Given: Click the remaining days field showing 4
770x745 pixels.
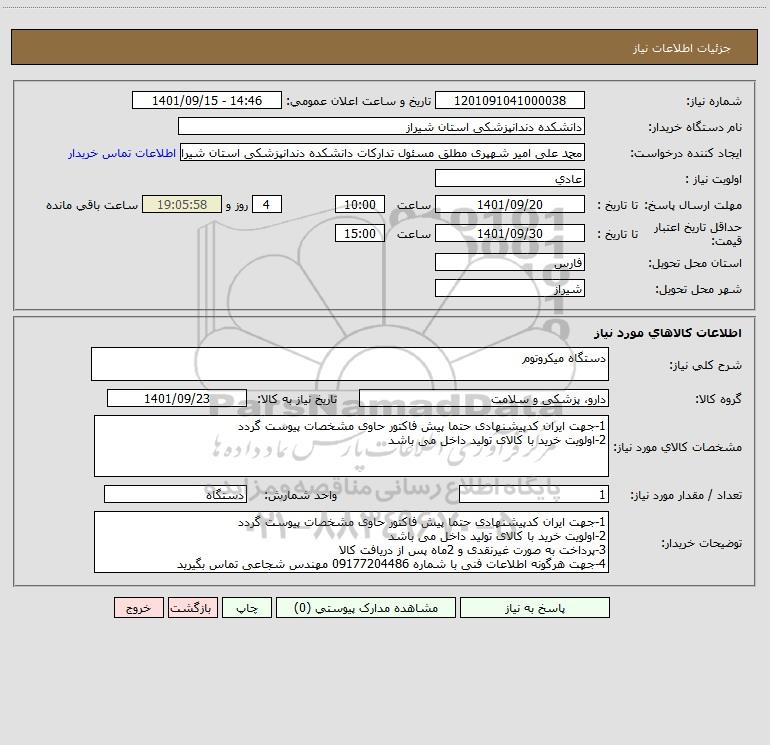Looking at the screenshot, I should click(x=267, y=204).
